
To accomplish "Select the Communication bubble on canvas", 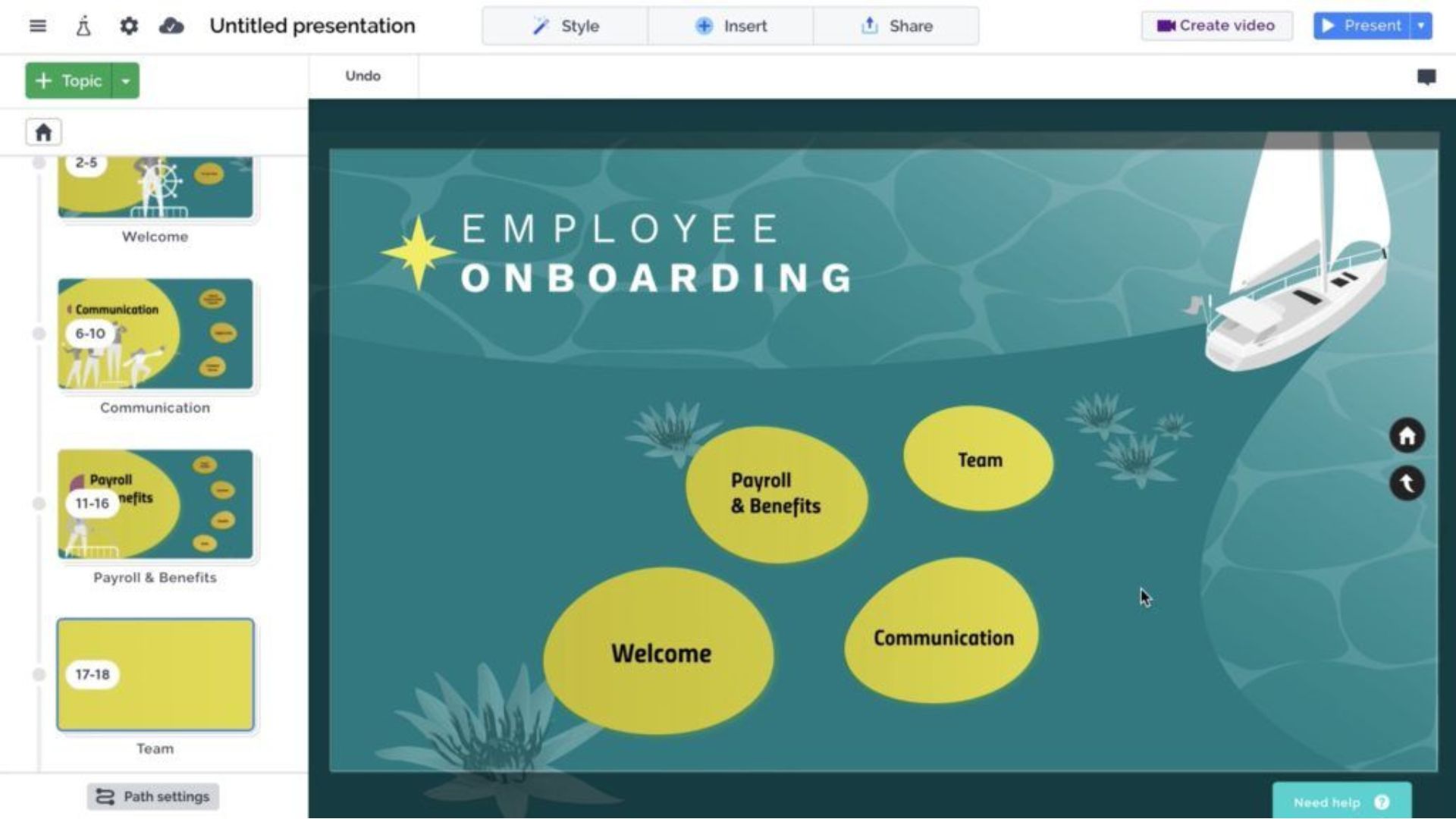I will coord(942,631).
